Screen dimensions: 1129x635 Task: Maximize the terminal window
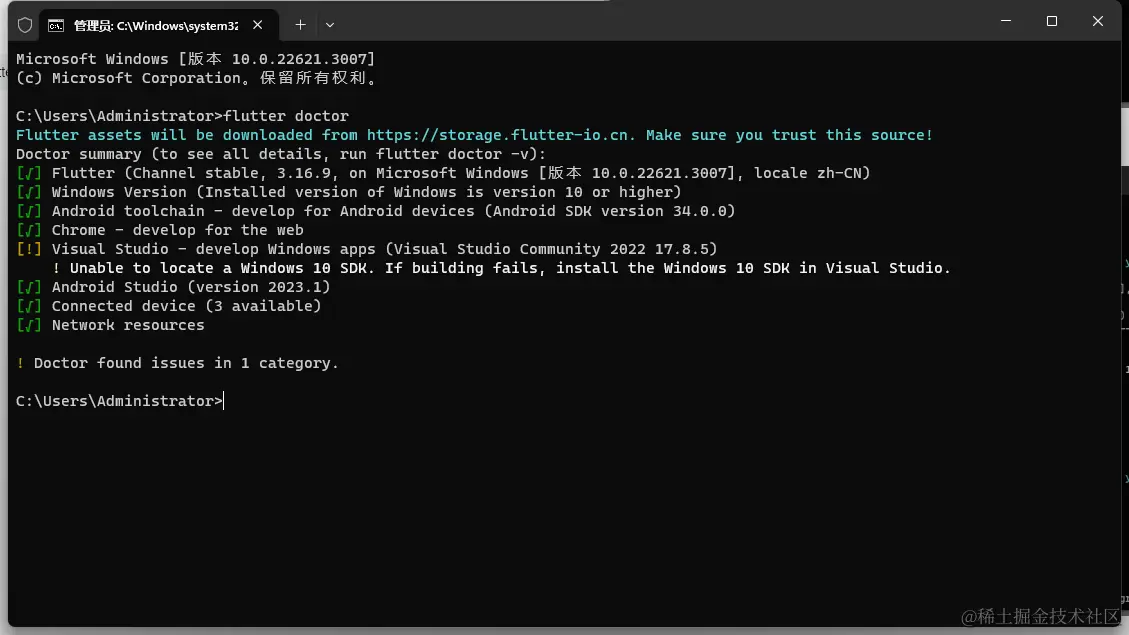tap(1052, 21)
